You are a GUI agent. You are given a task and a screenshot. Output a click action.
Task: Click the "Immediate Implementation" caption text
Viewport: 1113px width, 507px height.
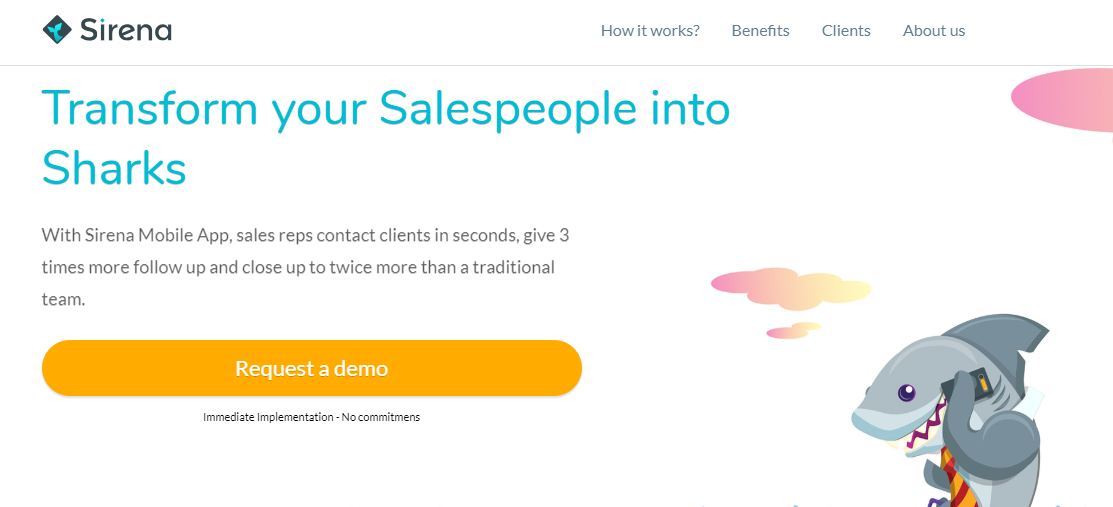311,417
